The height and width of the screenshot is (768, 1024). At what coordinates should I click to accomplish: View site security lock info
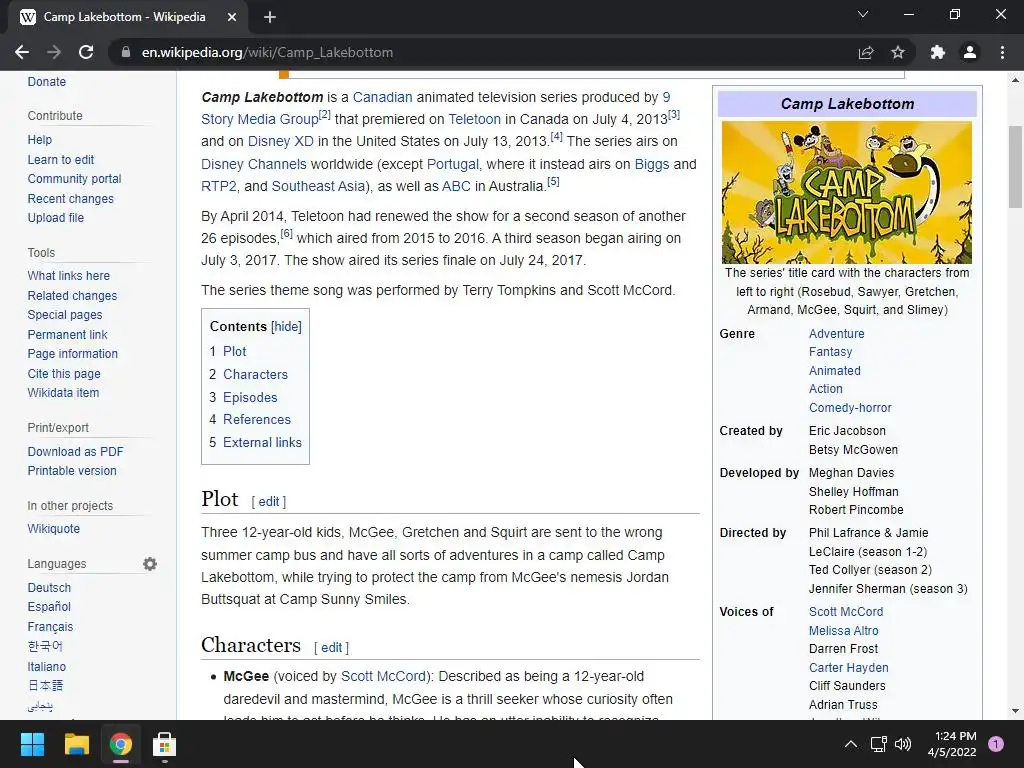click(x=126, y=52)
